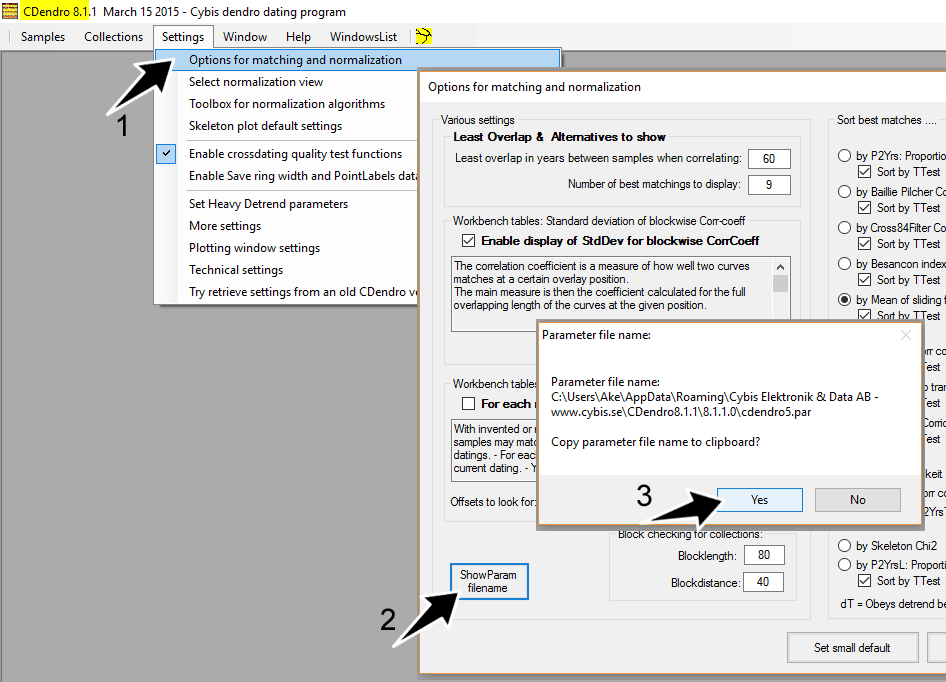This screenshot has height=682, width=946.
Task: Open the Settings menu
Action: [x=183, y=37]
